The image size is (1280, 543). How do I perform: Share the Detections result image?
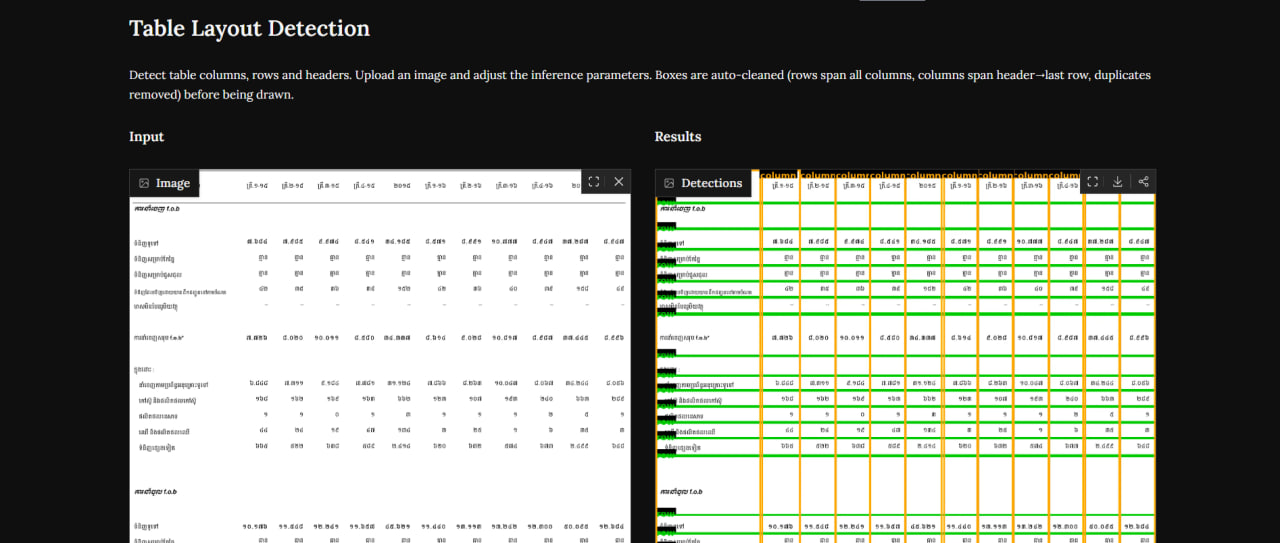click(1143, 182)
